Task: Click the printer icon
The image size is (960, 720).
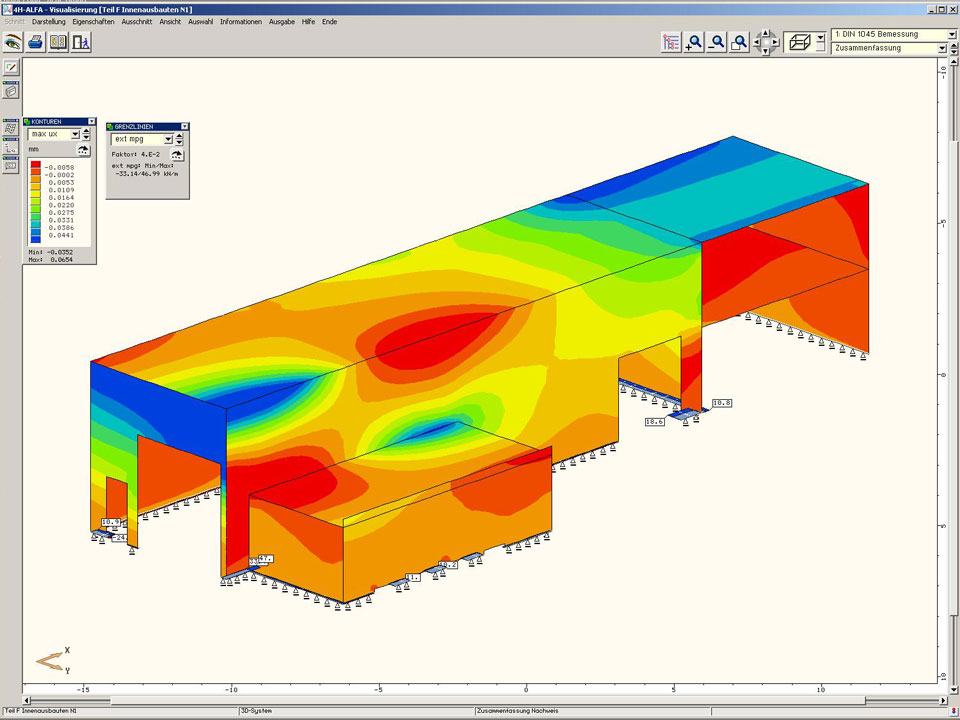Action: [x=36, y=42]
